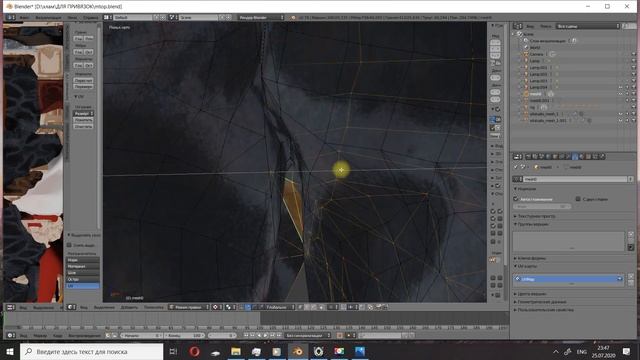Click the Properties editor type icon

(518, 156)
